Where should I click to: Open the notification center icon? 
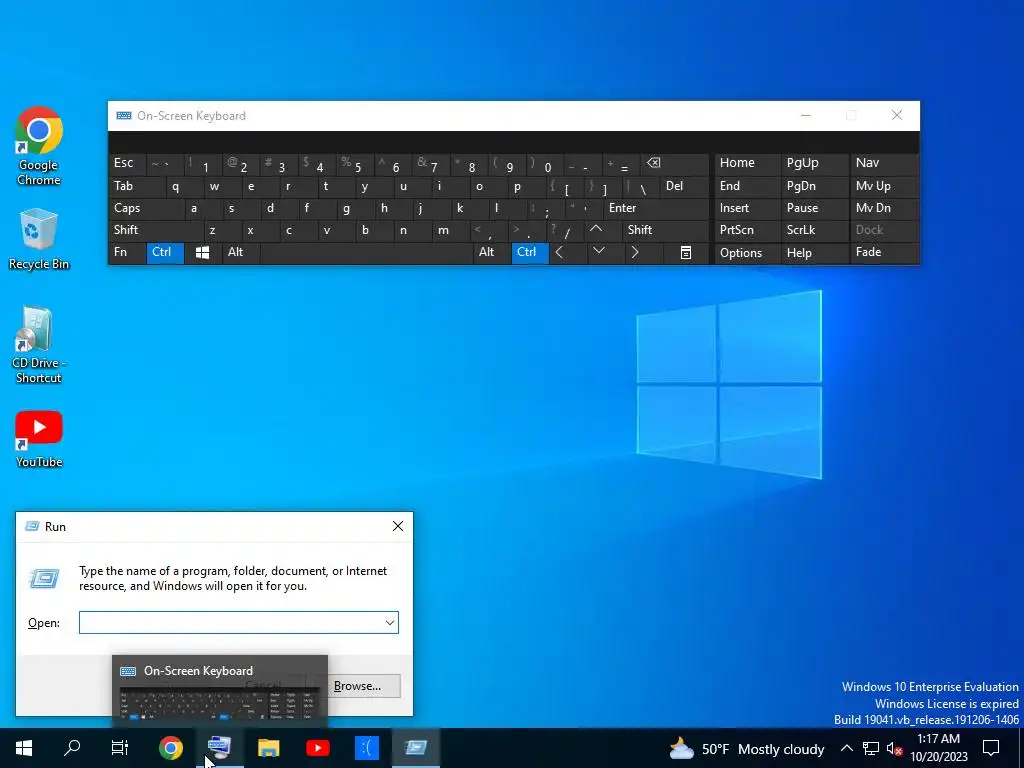pyautogui.click(x=991, y=748)
